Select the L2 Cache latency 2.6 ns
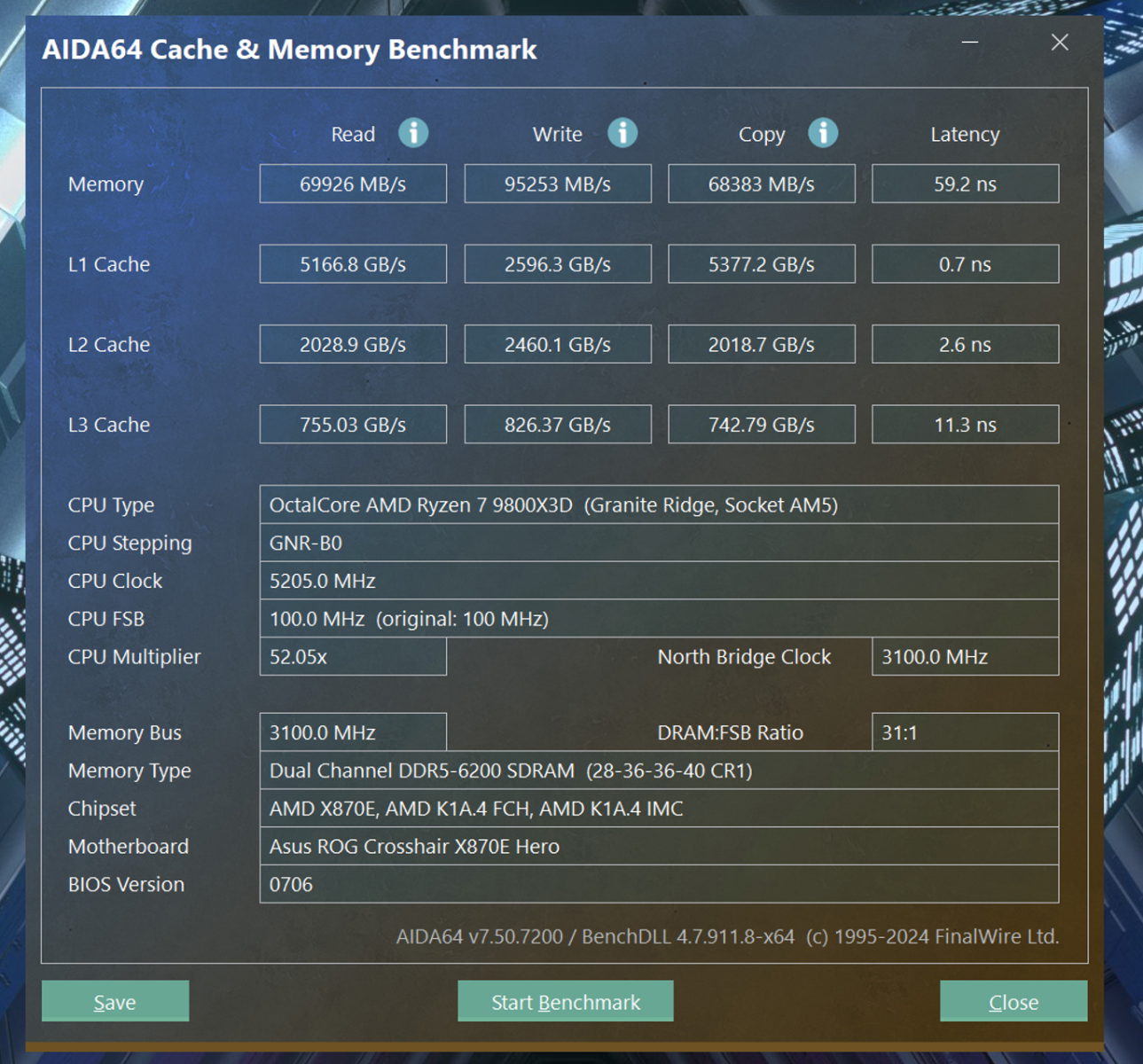The width and height of the screenshot is (1143, 1064). [x=966, y=344]
